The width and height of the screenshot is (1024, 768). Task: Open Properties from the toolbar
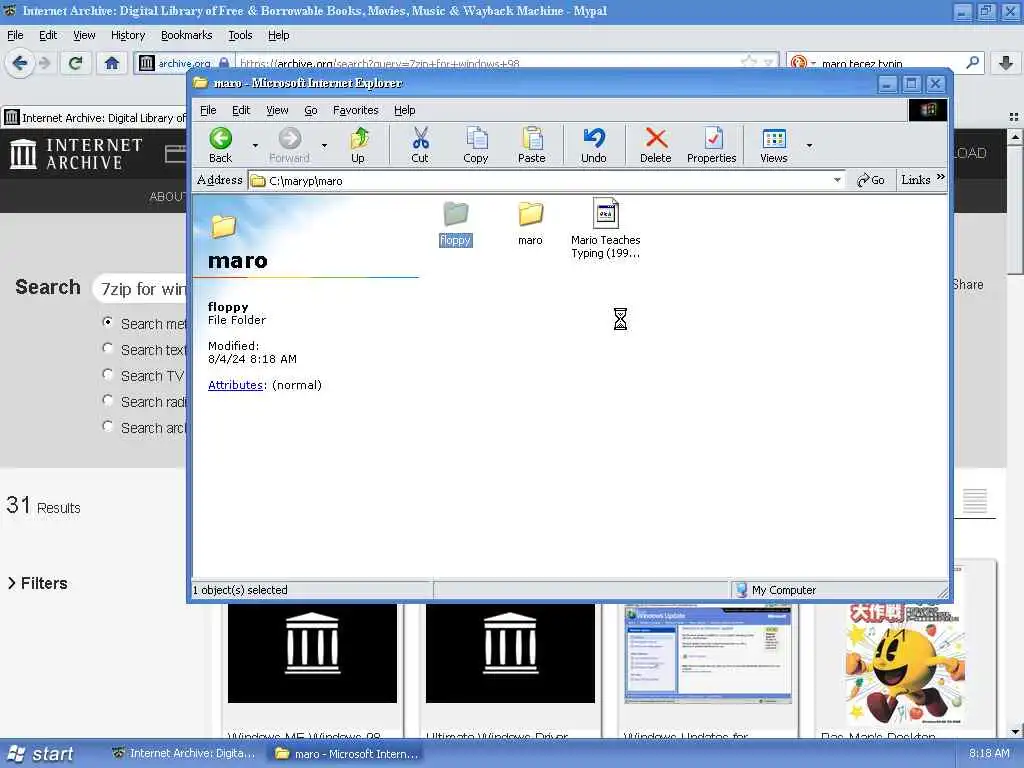coord(712,145)
